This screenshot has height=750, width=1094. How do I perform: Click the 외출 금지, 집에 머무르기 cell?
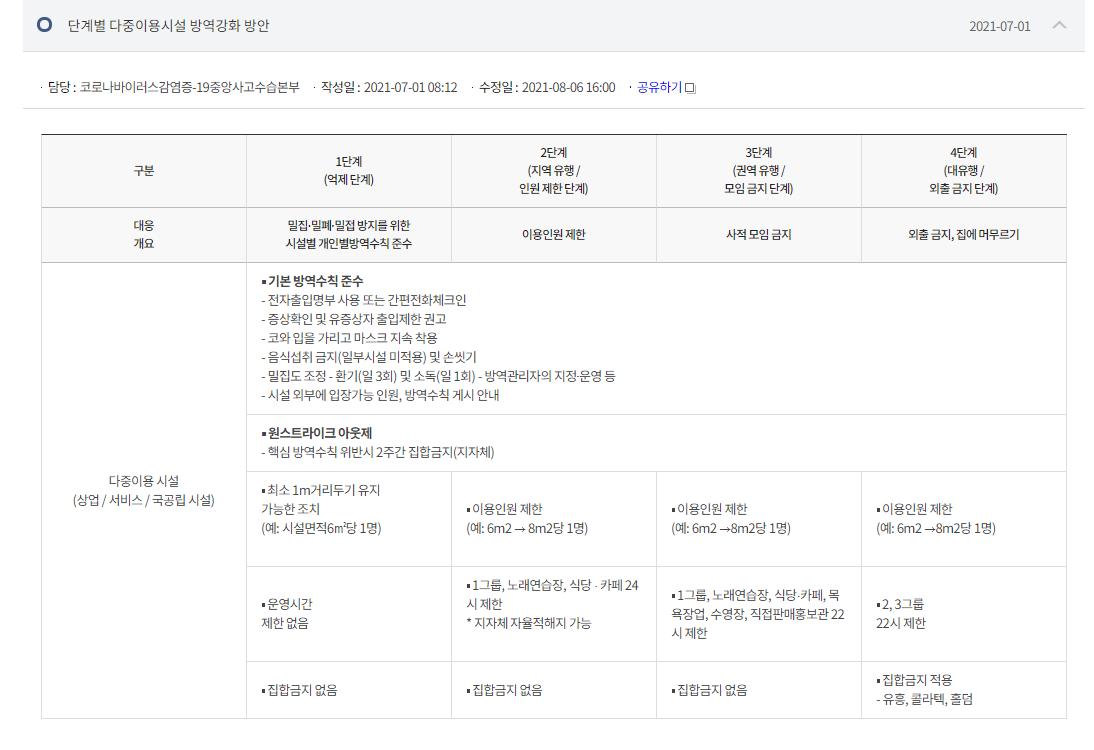tap(964, 234)
